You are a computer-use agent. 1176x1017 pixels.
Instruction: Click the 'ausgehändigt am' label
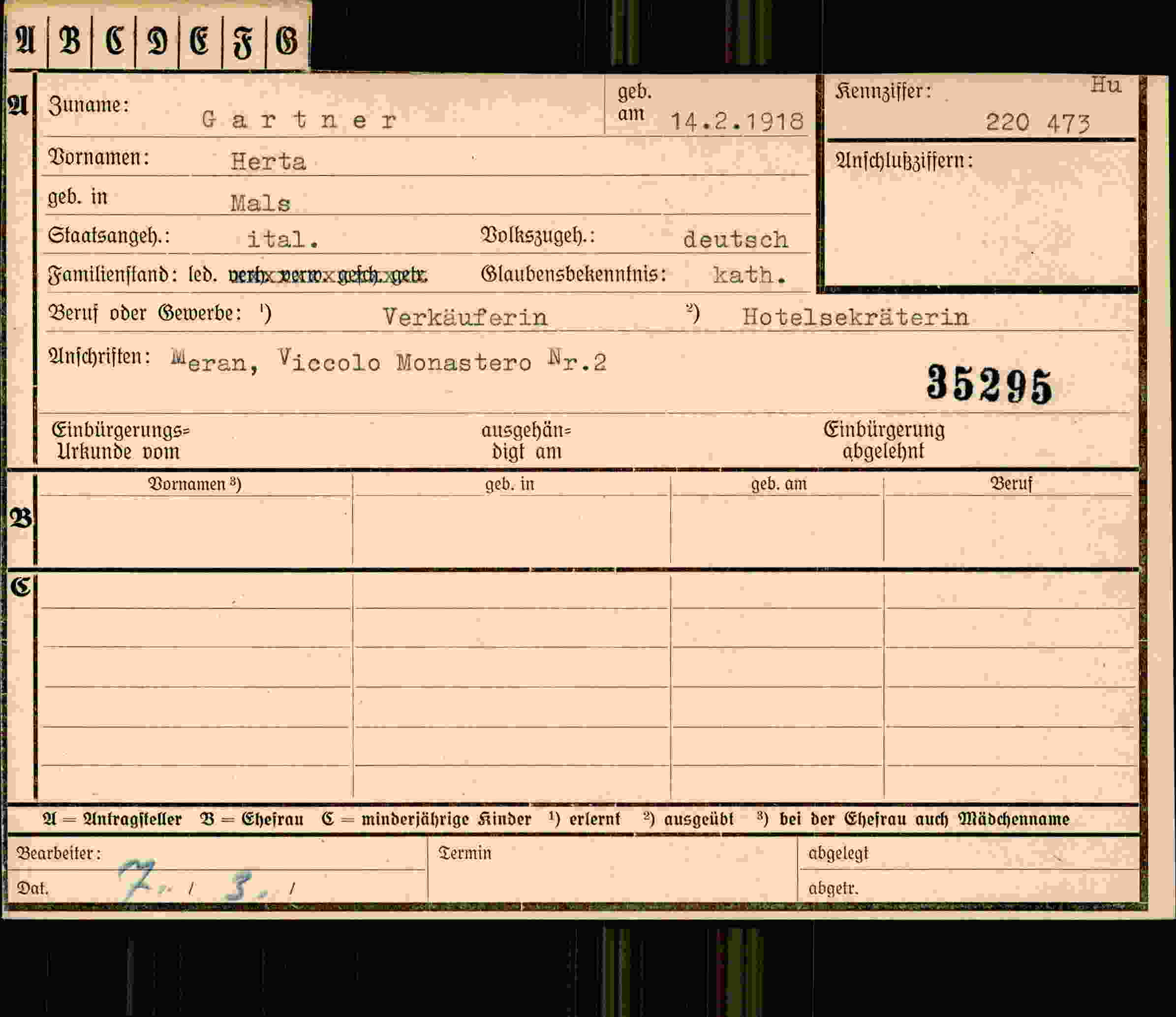tap(526, 441)
